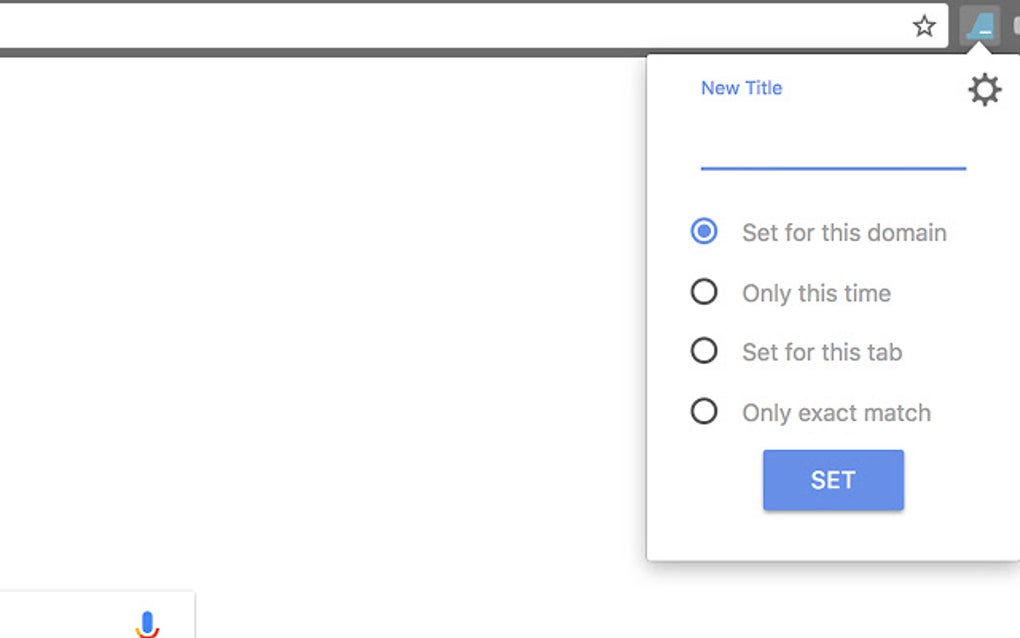Click the 'Set for this domain' label text
Image resolution: width=1020 pixels, height=638 pixels.
[x=843, y=233]
